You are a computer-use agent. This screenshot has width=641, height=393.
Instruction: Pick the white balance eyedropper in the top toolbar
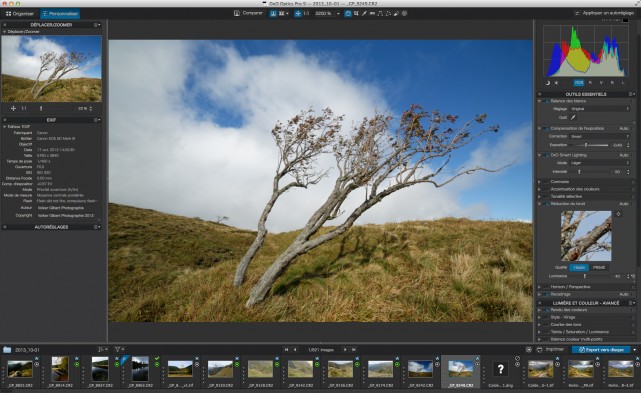[x=364, y=13]
